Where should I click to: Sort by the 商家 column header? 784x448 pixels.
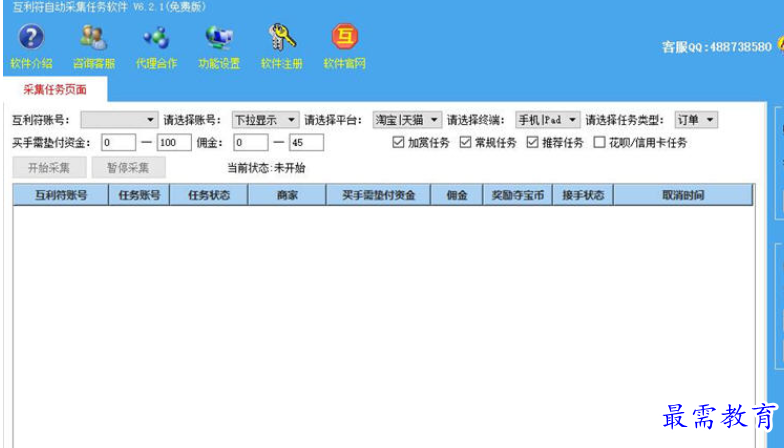[x=287, y=195]
